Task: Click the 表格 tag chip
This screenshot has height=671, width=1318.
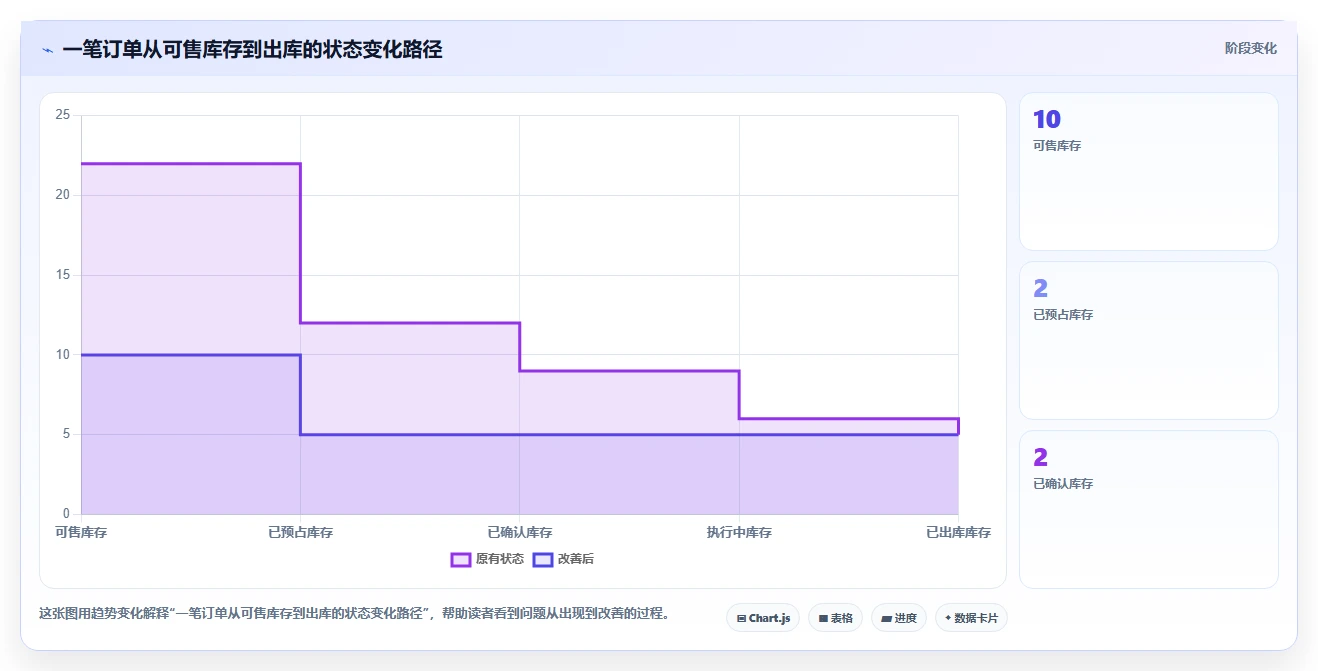Action: coord(835,618)
